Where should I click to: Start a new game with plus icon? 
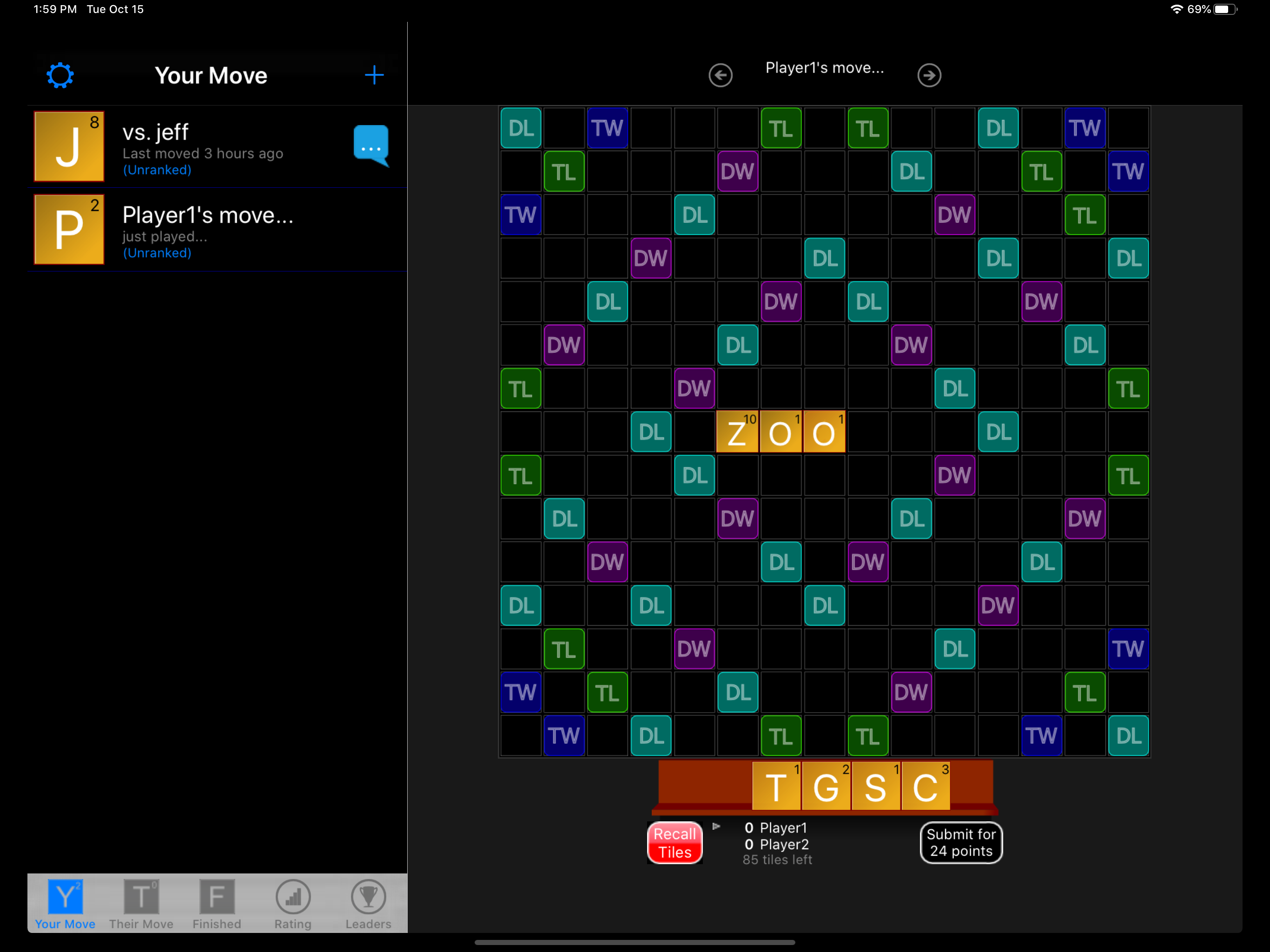tap(374, 75)
